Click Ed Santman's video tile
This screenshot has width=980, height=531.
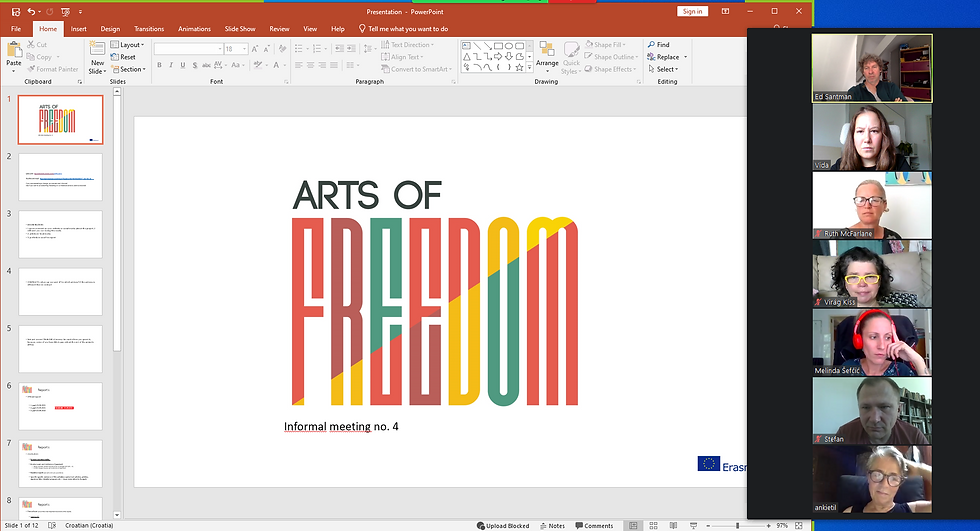(872, 68)
